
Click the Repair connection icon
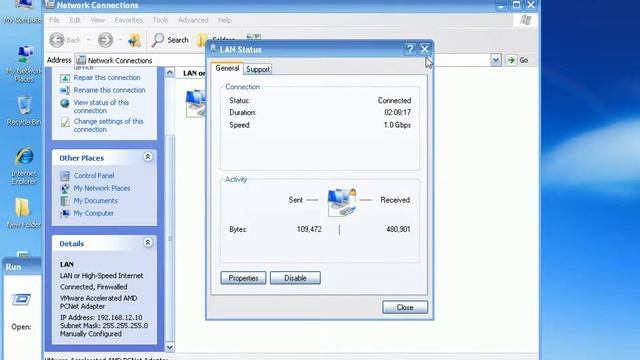(x=65, y=78)
